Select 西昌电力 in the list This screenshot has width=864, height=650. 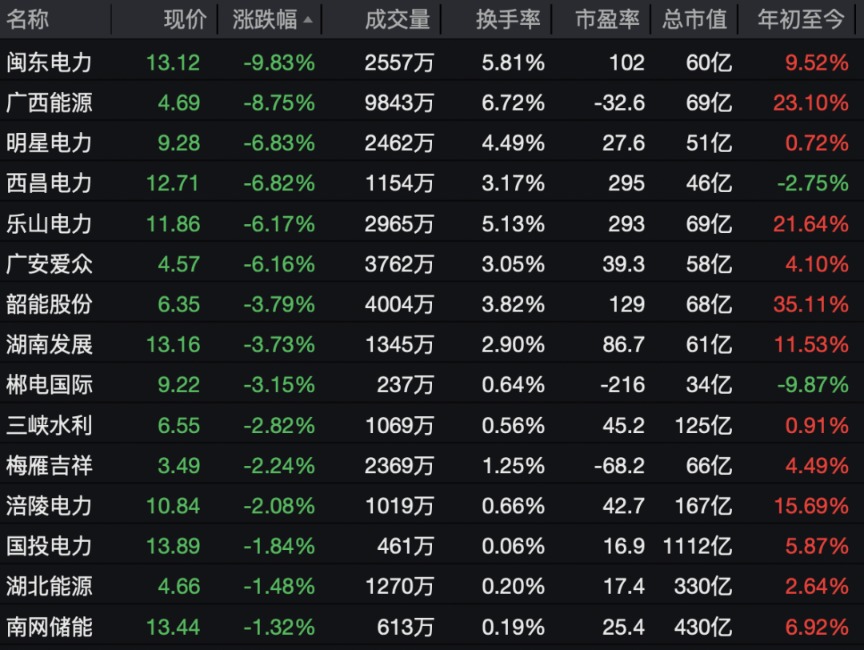49,183
